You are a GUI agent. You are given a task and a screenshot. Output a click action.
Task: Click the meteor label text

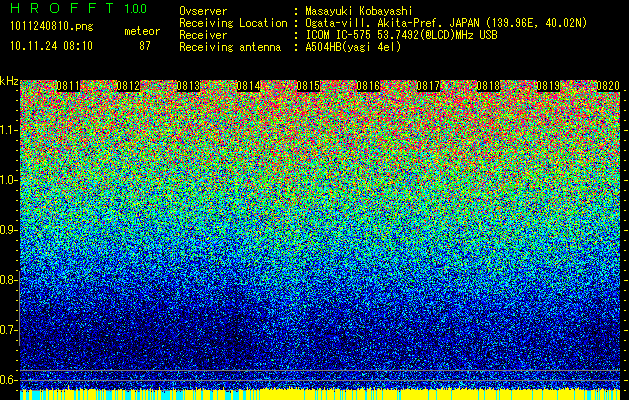pyautogui.click(x=142, y=31)
